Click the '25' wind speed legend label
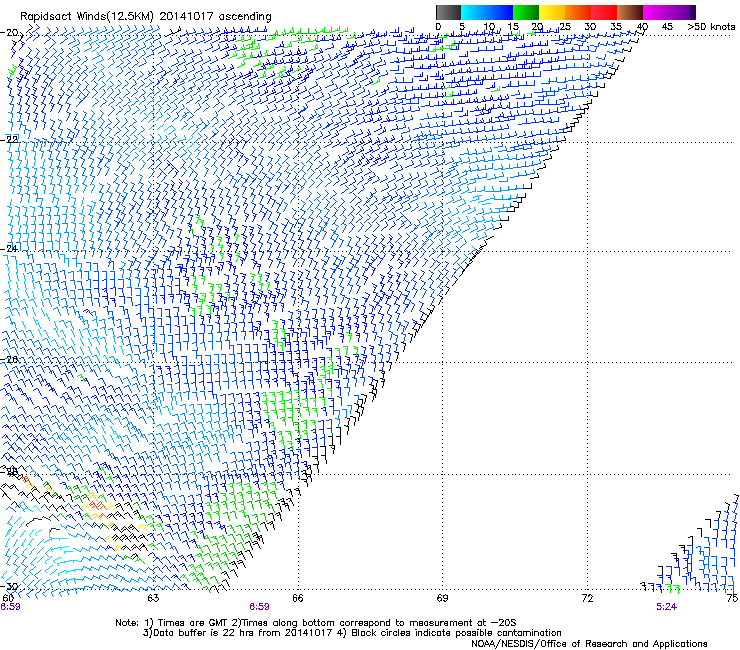 tap(564, 27)
